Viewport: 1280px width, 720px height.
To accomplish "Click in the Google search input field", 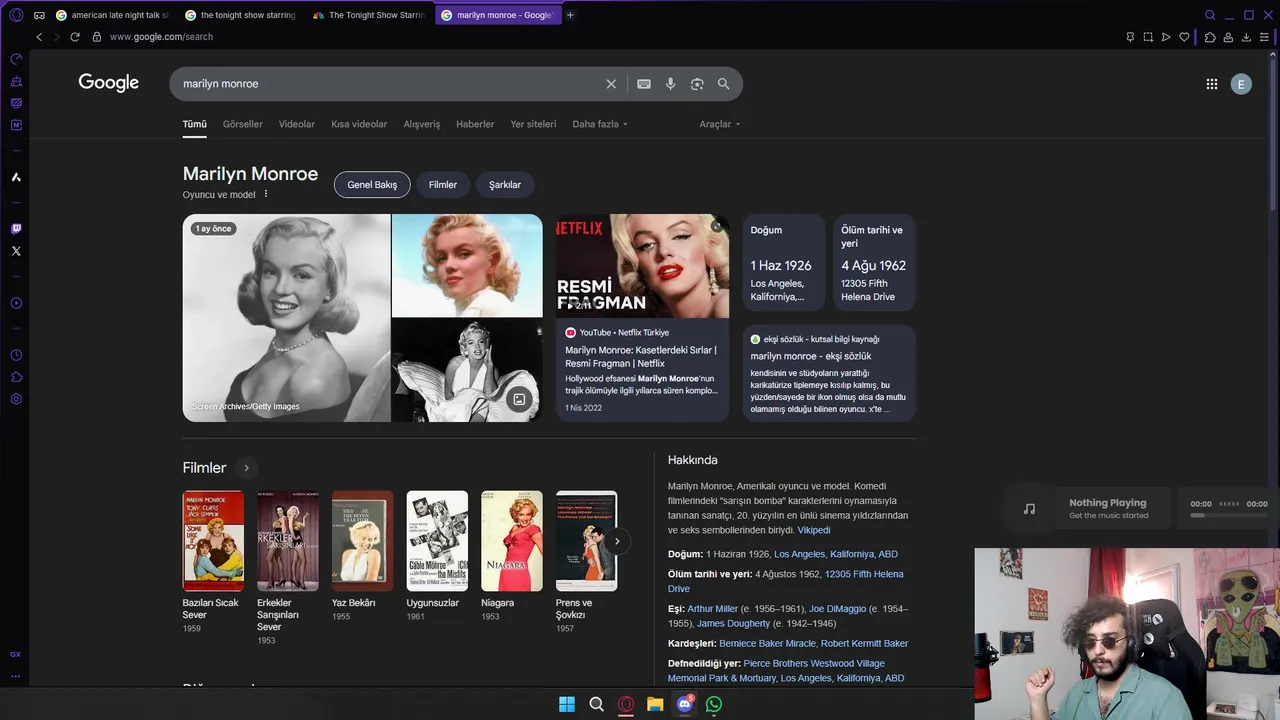I will pos(390,84).
